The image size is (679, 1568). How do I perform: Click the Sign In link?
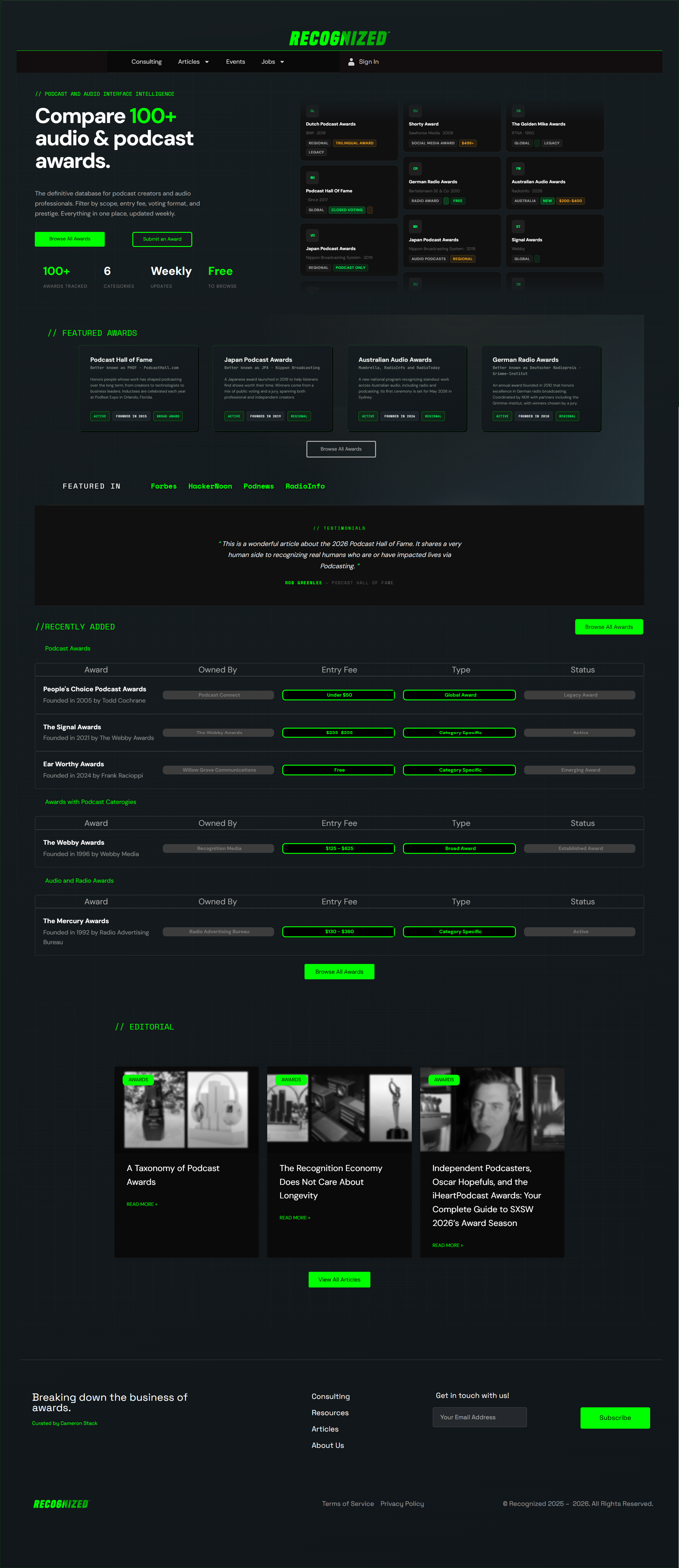point(369,62)
